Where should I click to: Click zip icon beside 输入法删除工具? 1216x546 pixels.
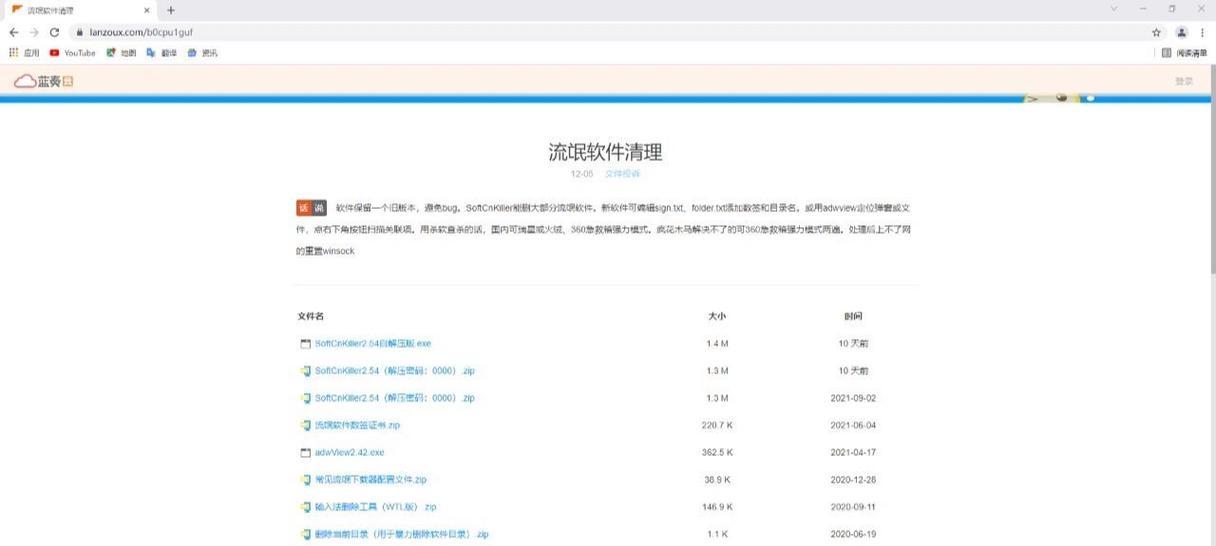click(x=306, y=507)
